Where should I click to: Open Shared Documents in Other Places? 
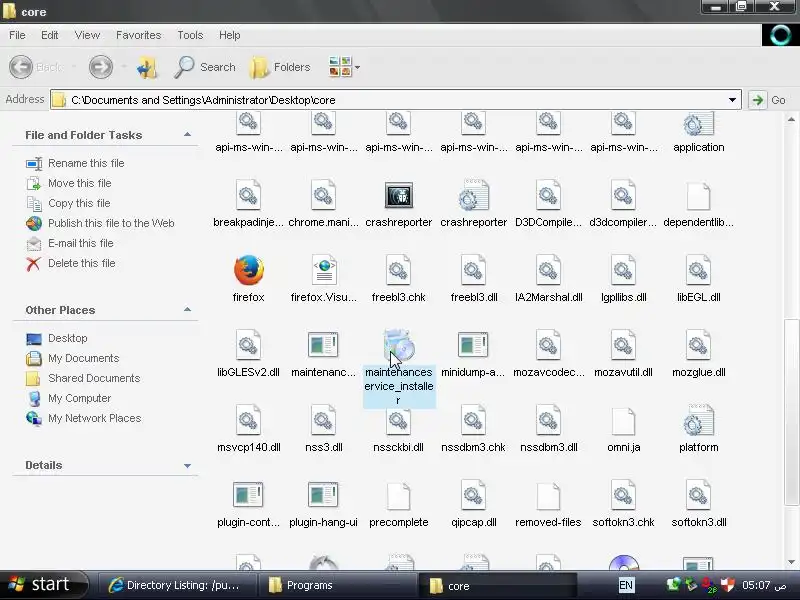point(94,378)
